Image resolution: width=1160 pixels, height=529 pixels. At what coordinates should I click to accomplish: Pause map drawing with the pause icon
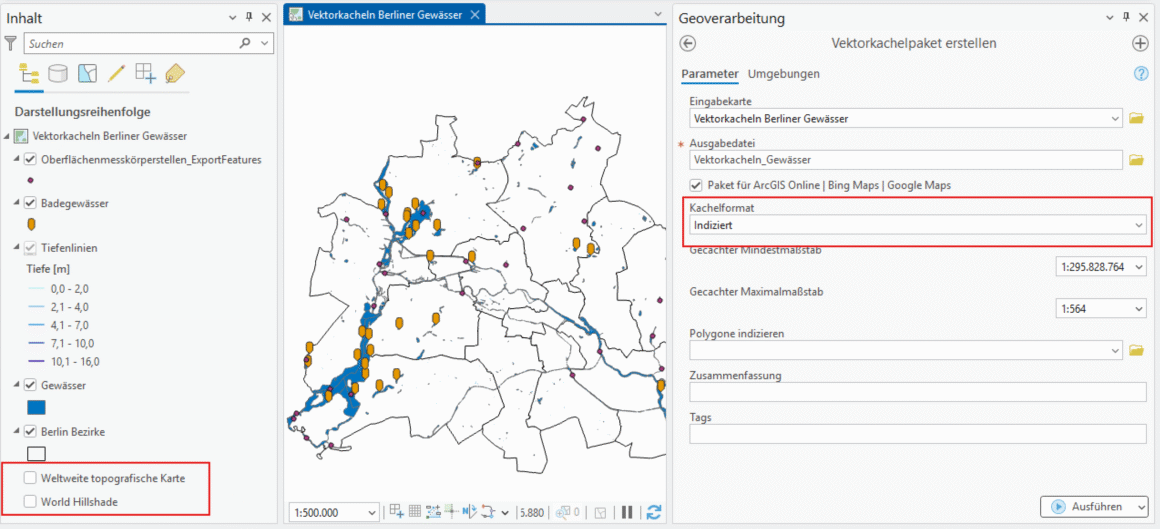coord(627,512)
